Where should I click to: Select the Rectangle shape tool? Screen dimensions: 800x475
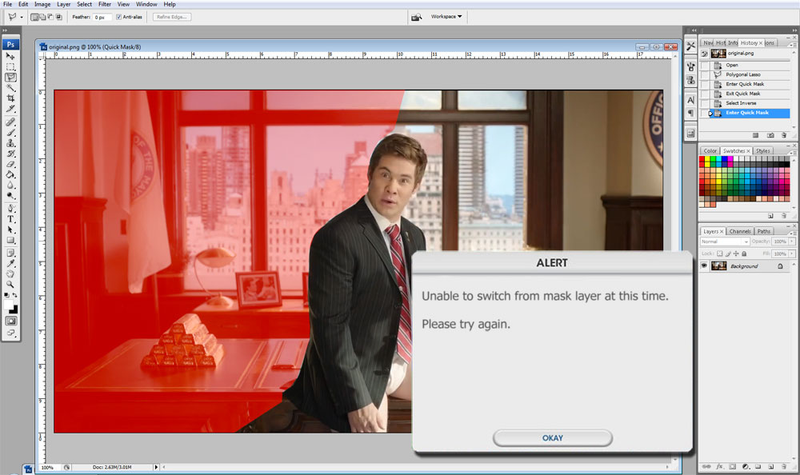click(11, 240)
